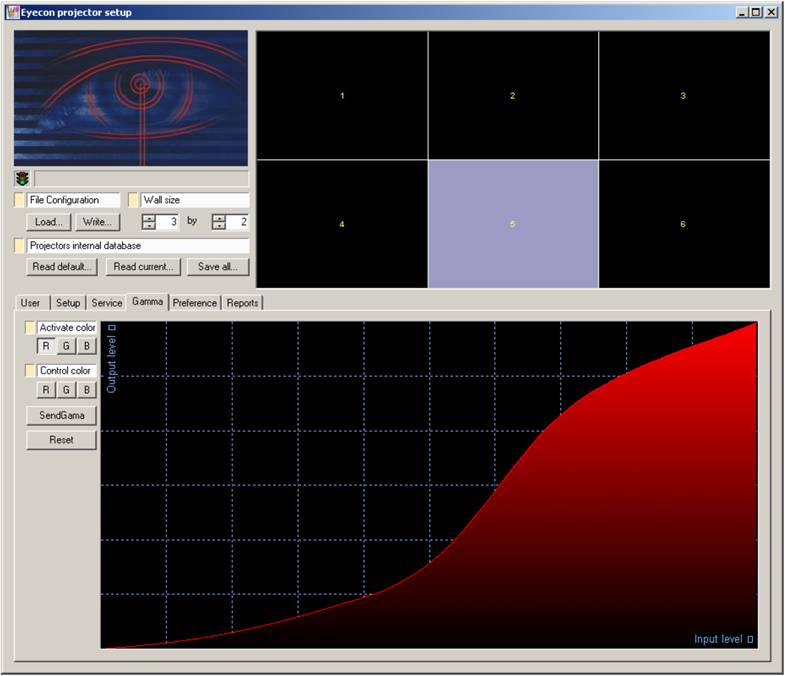
Task: Click Save all... button
Action: click(x=218, y=267)
